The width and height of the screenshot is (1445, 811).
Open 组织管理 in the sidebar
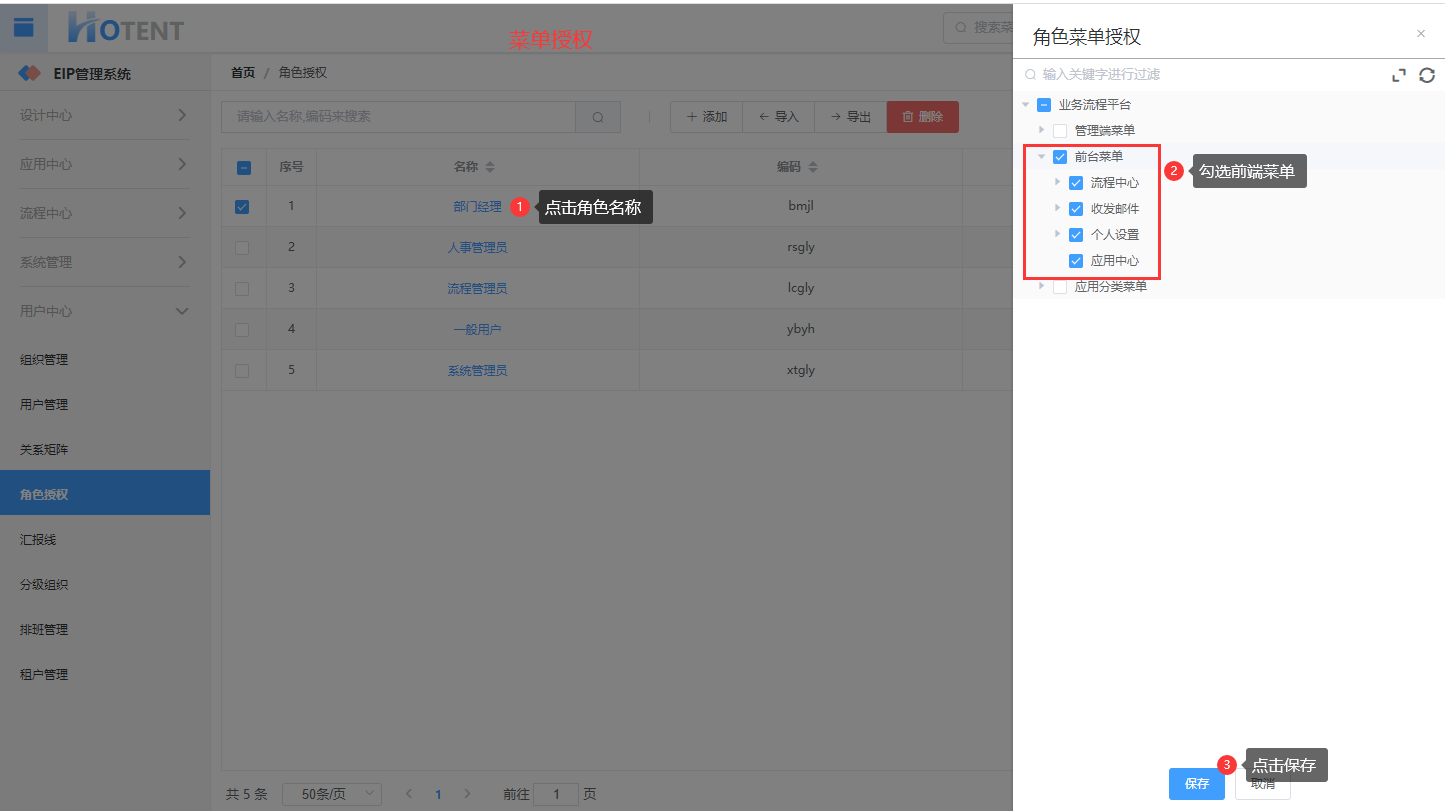click(x=105, y=360)
